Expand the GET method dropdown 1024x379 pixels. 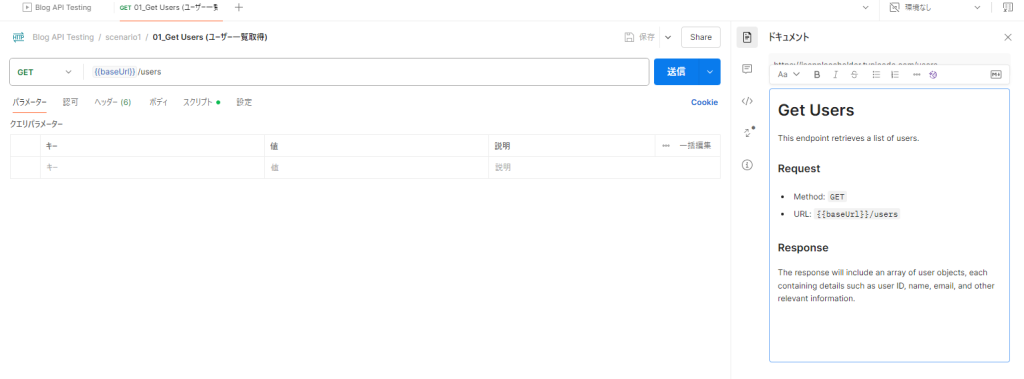click(x=44, y=72)
